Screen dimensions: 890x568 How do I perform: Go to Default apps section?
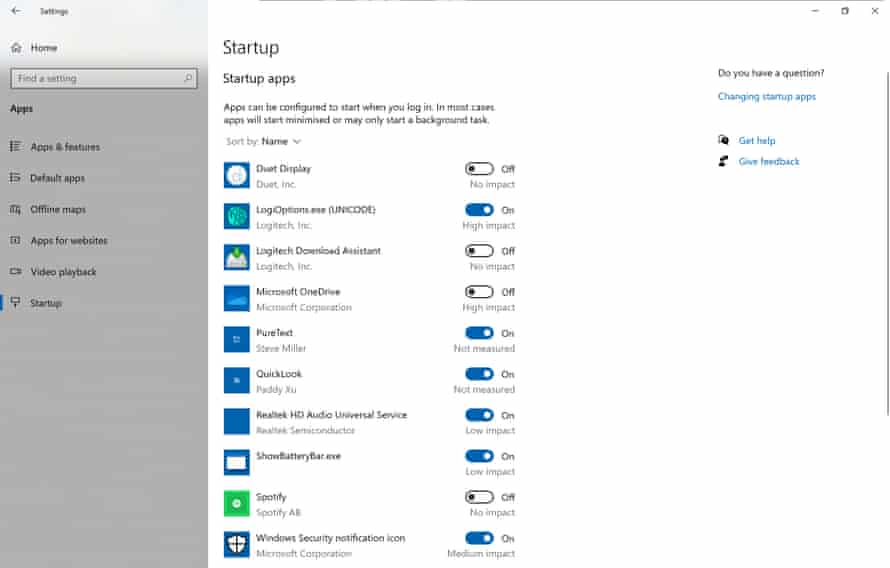(57, 178)
